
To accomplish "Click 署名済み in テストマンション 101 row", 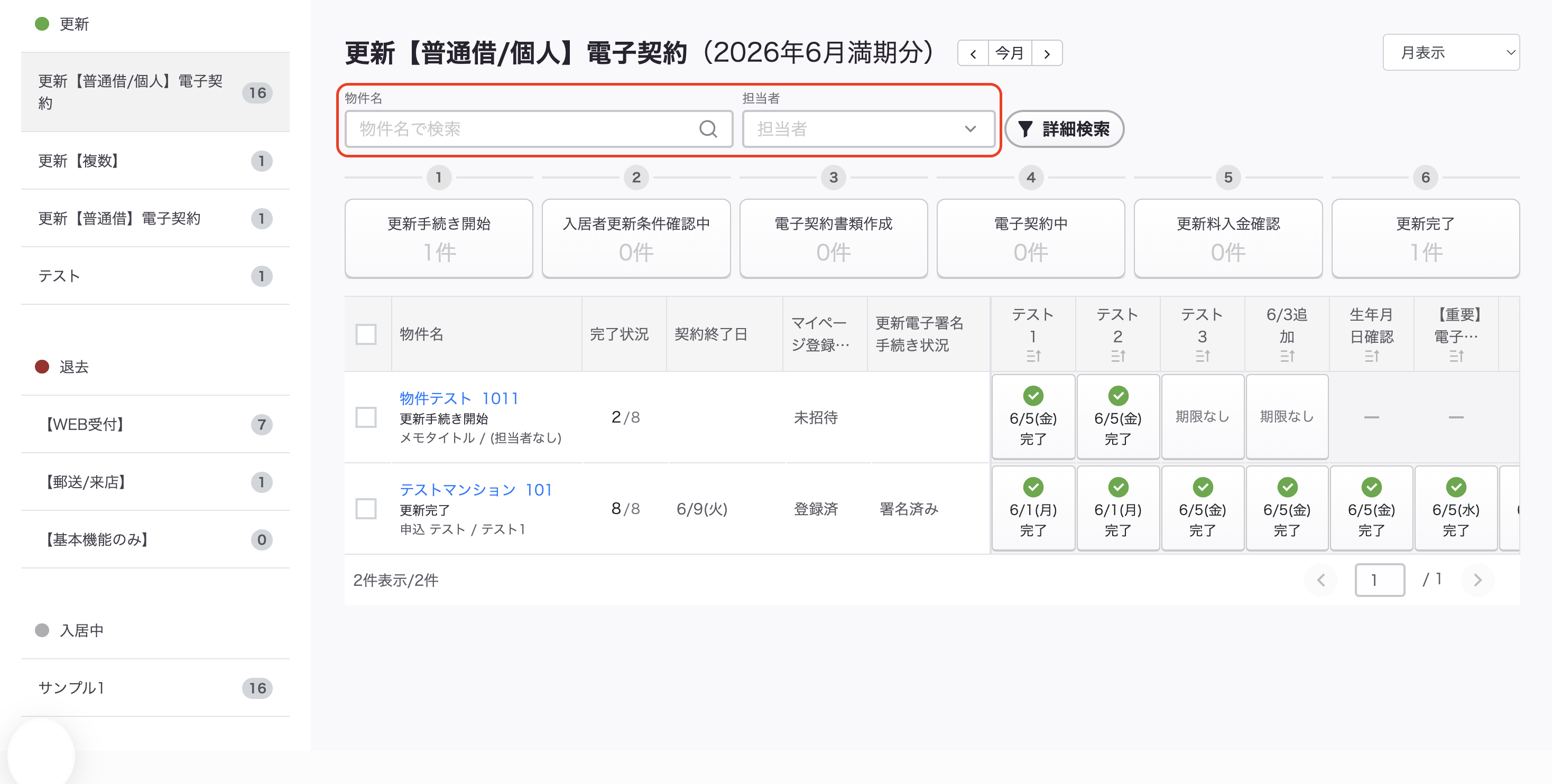I will point(909,509).
